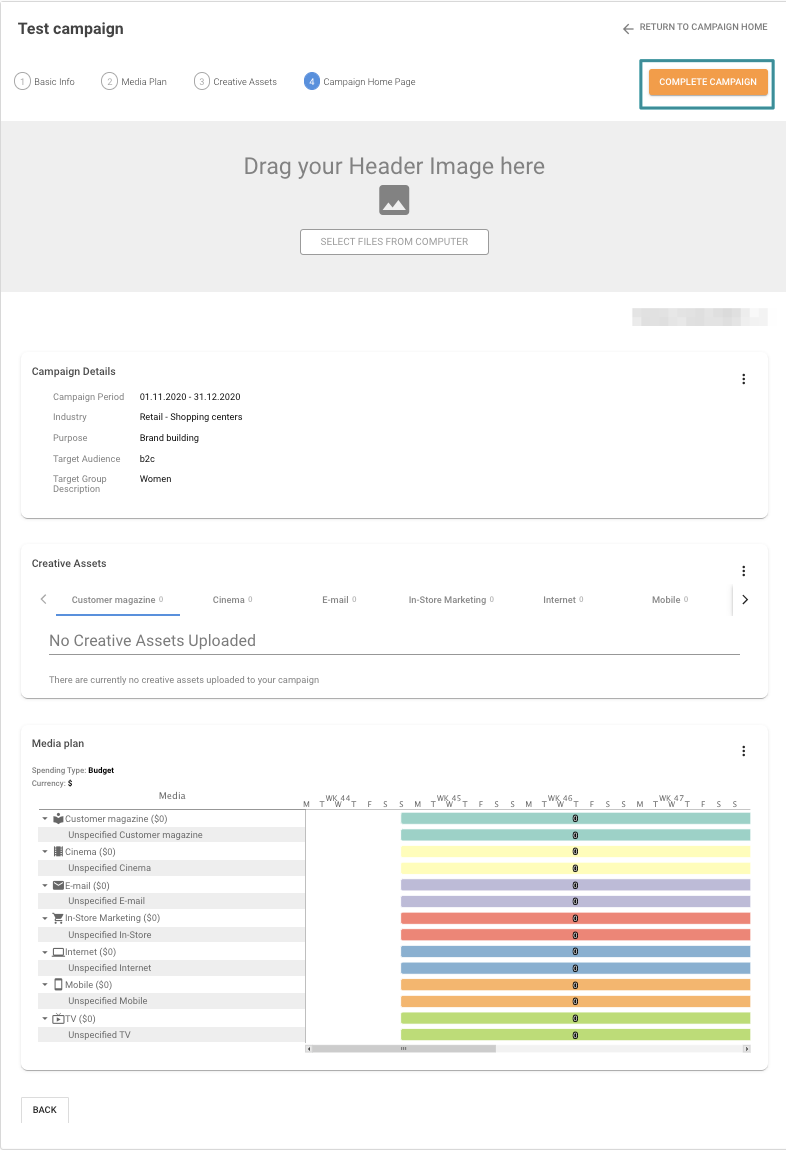Image resolution: width=786 pixels, height=1150 pixels.
Task: Collapse the Mobile media row
Action: click(45, 984)
